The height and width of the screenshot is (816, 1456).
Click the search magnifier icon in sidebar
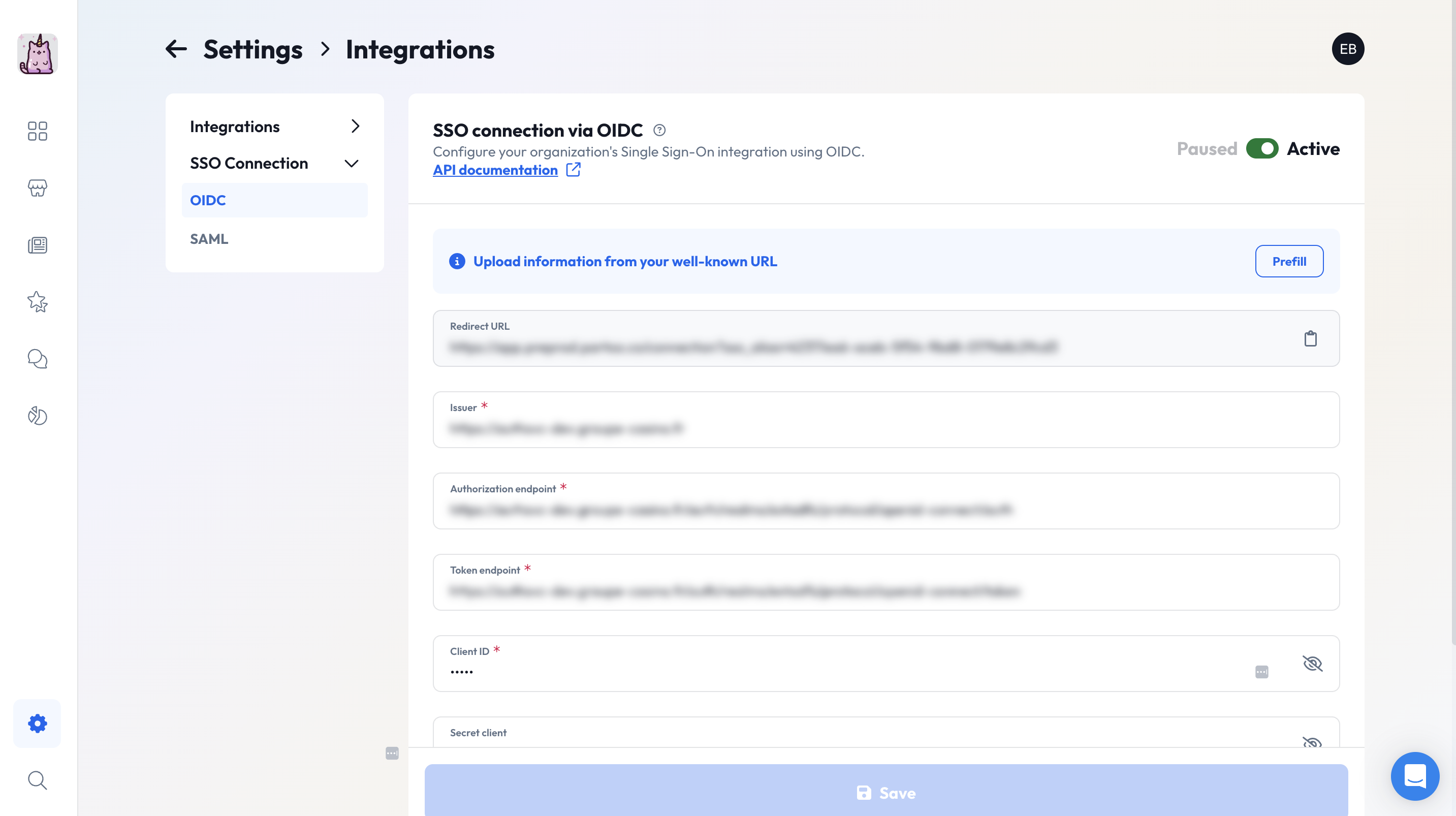tap(37, 780)
